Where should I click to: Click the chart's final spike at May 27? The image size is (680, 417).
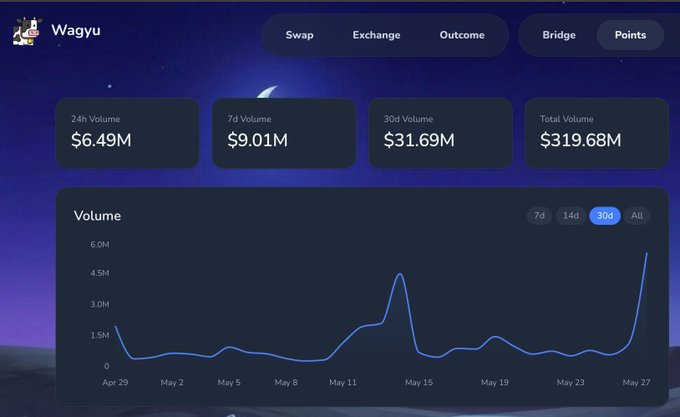point(646,254)
